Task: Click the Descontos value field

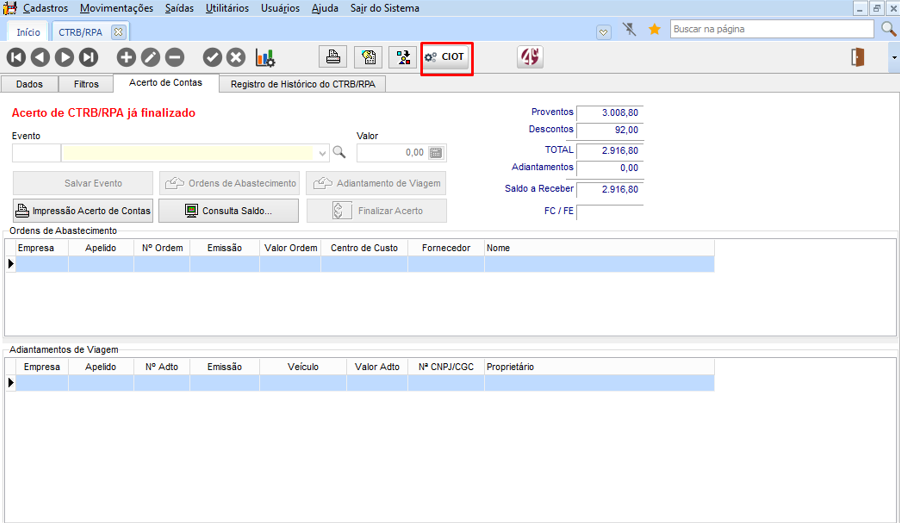Action: pos(610,130)
